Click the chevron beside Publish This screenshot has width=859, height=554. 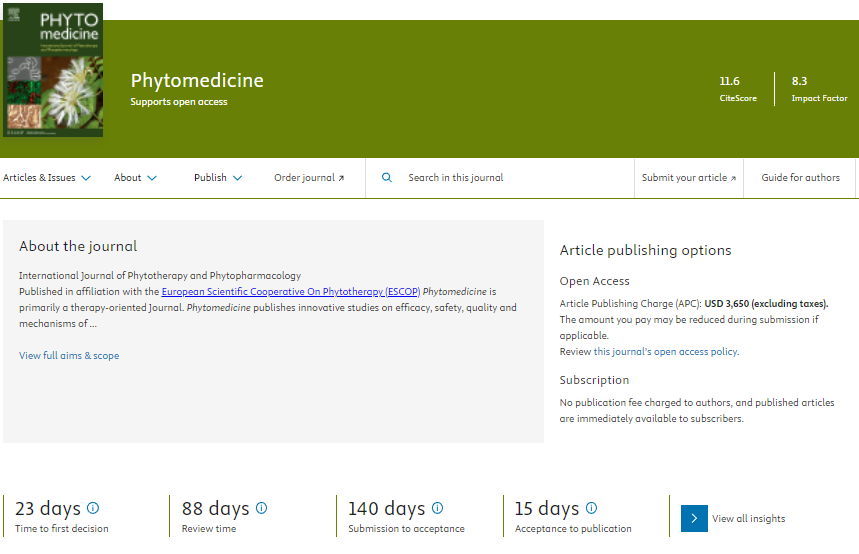238,178
